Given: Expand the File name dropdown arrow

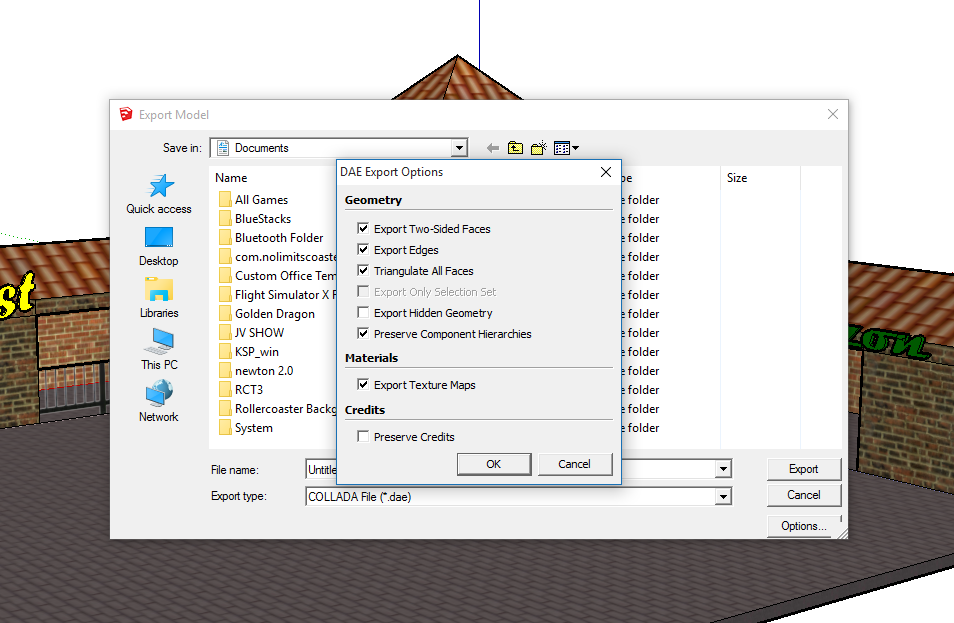Looking at the screenshot, I should coord(723,469).
